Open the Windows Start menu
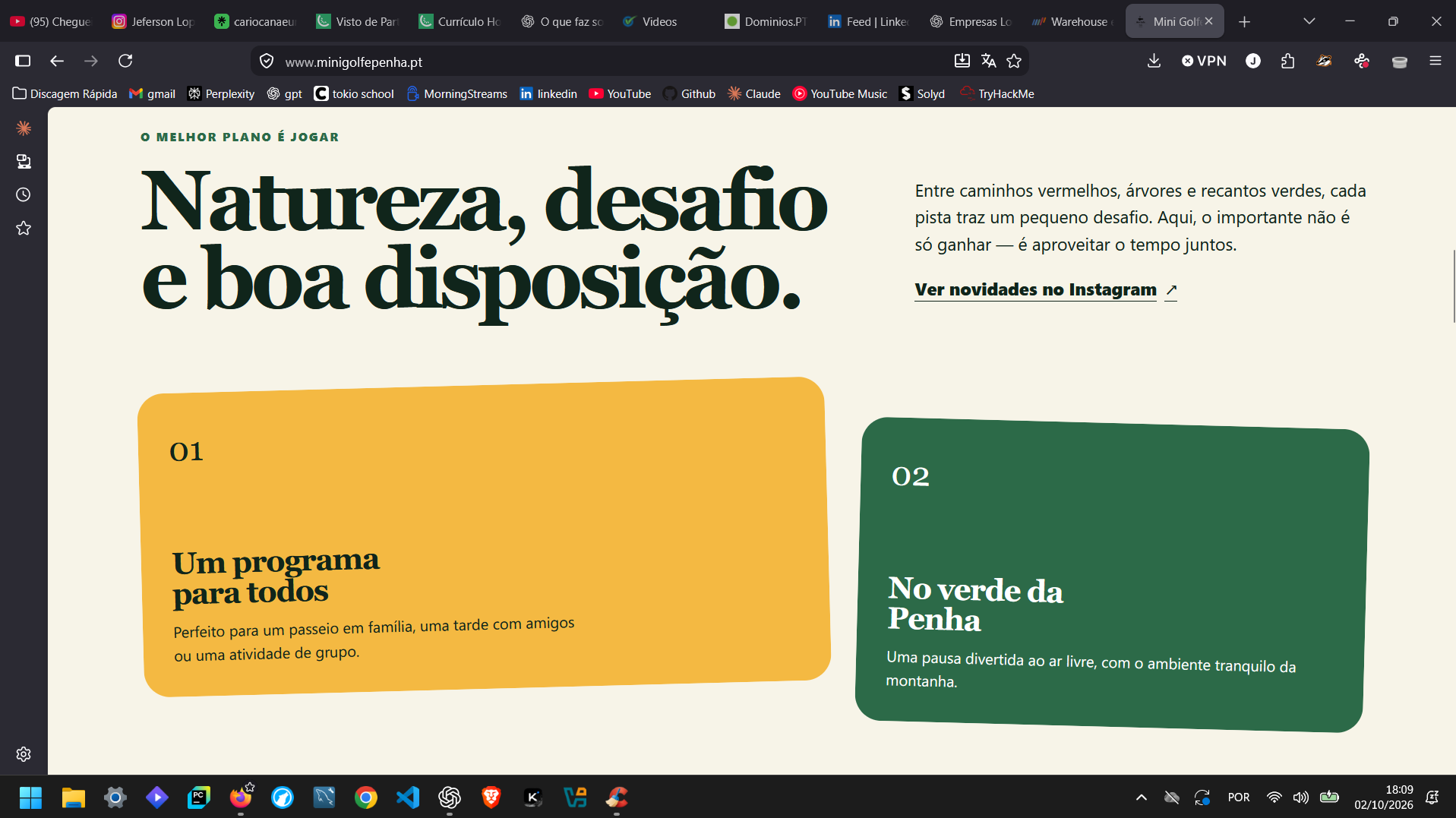Image resolution: width=1456 pixels, height=818 pixels. 30,797
